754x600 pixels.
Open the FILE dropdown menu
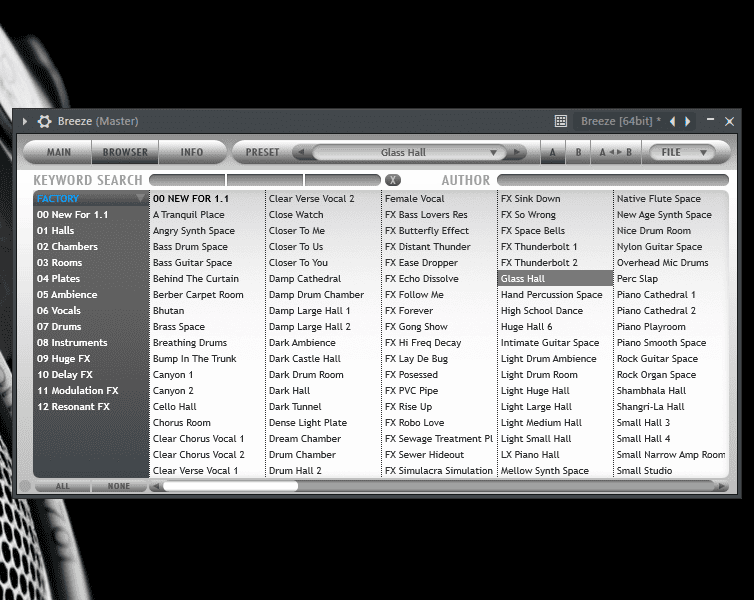682,152
